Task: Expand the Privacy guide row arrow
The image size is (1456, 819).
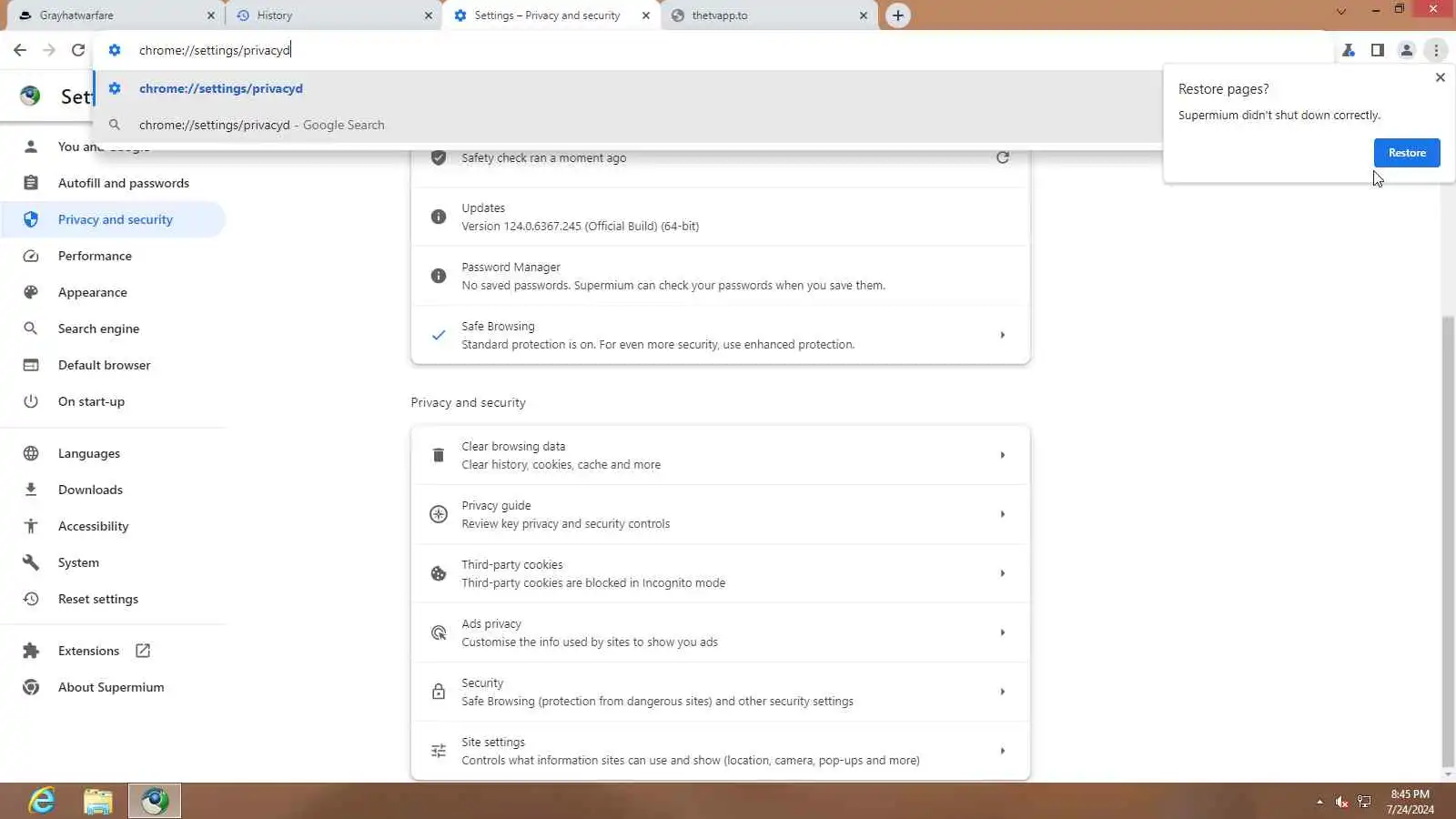Action: tap(1003, 514)
